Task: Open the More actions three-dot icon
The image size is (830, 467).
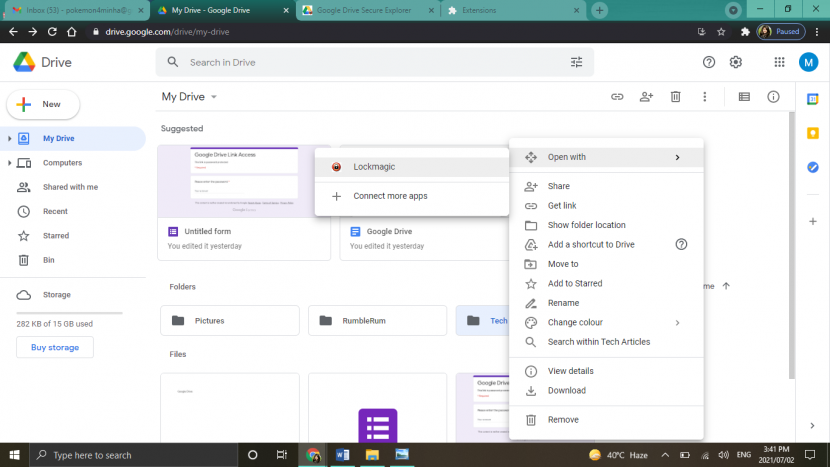Action: (704, 96)
